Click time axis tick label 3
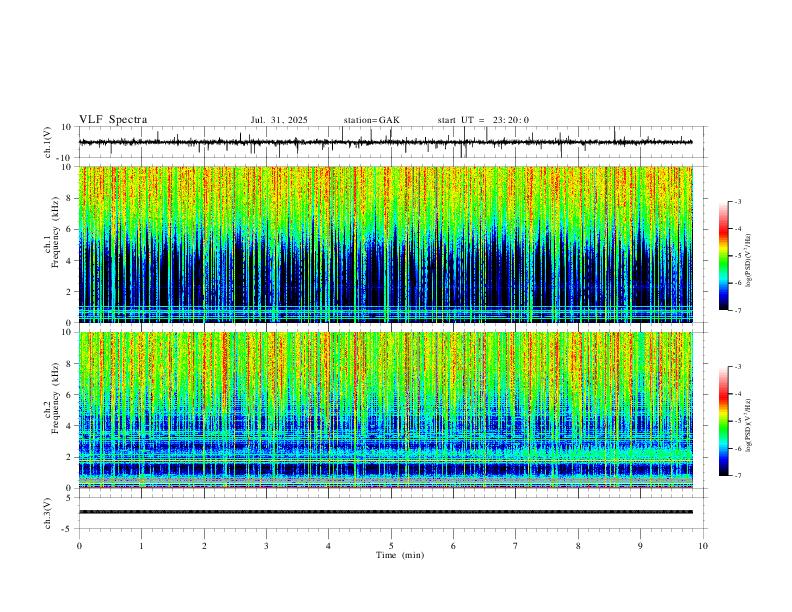 tap(266, 546)
